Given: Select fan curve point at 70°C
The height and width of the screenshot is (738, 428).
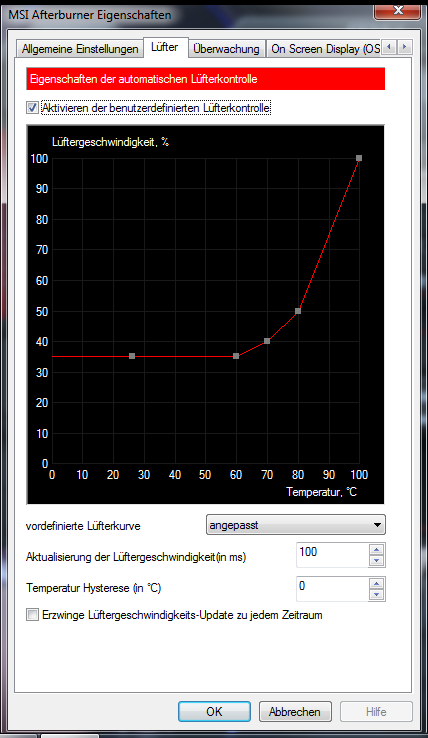Looking at the screenshot, I should 267,341.
